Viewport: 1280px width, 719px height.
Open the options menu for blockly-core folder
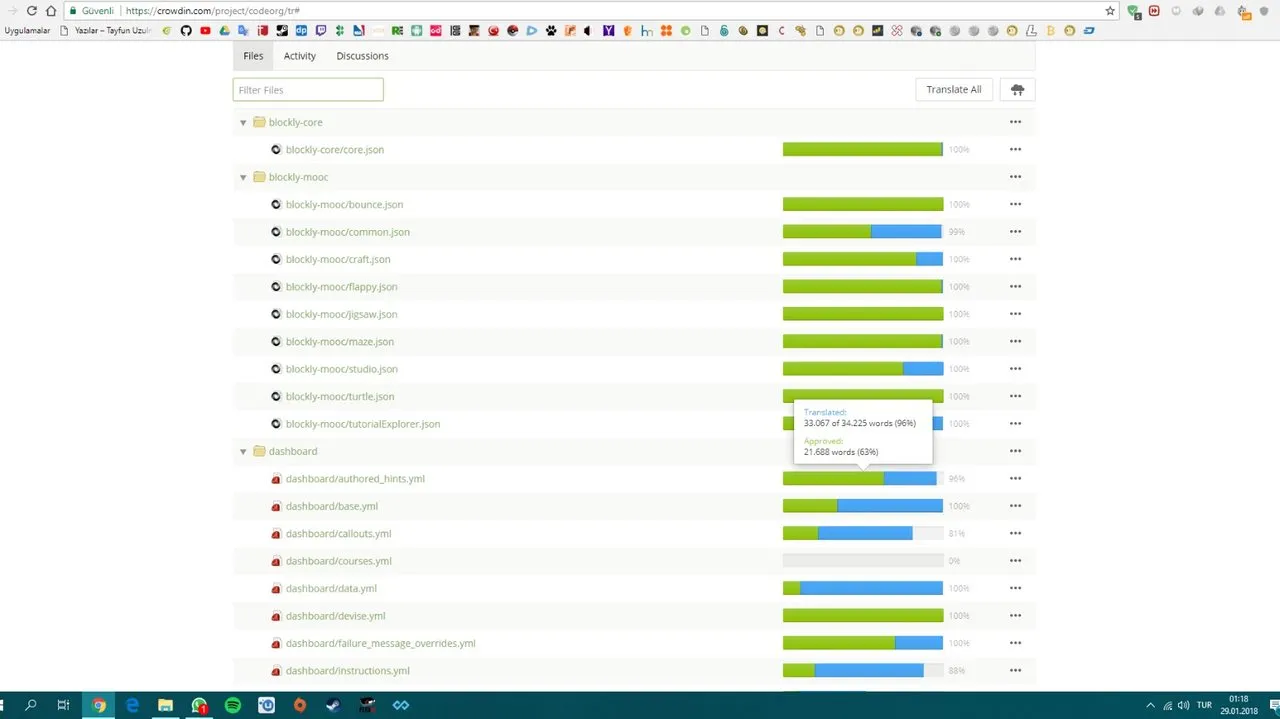point(1015,122)
